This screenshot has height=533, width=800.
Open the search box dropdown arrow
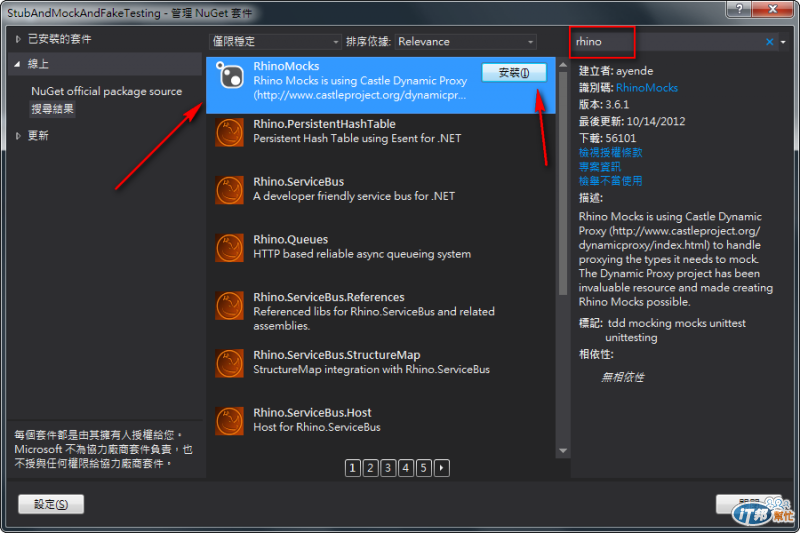click(x=783, y=42)
